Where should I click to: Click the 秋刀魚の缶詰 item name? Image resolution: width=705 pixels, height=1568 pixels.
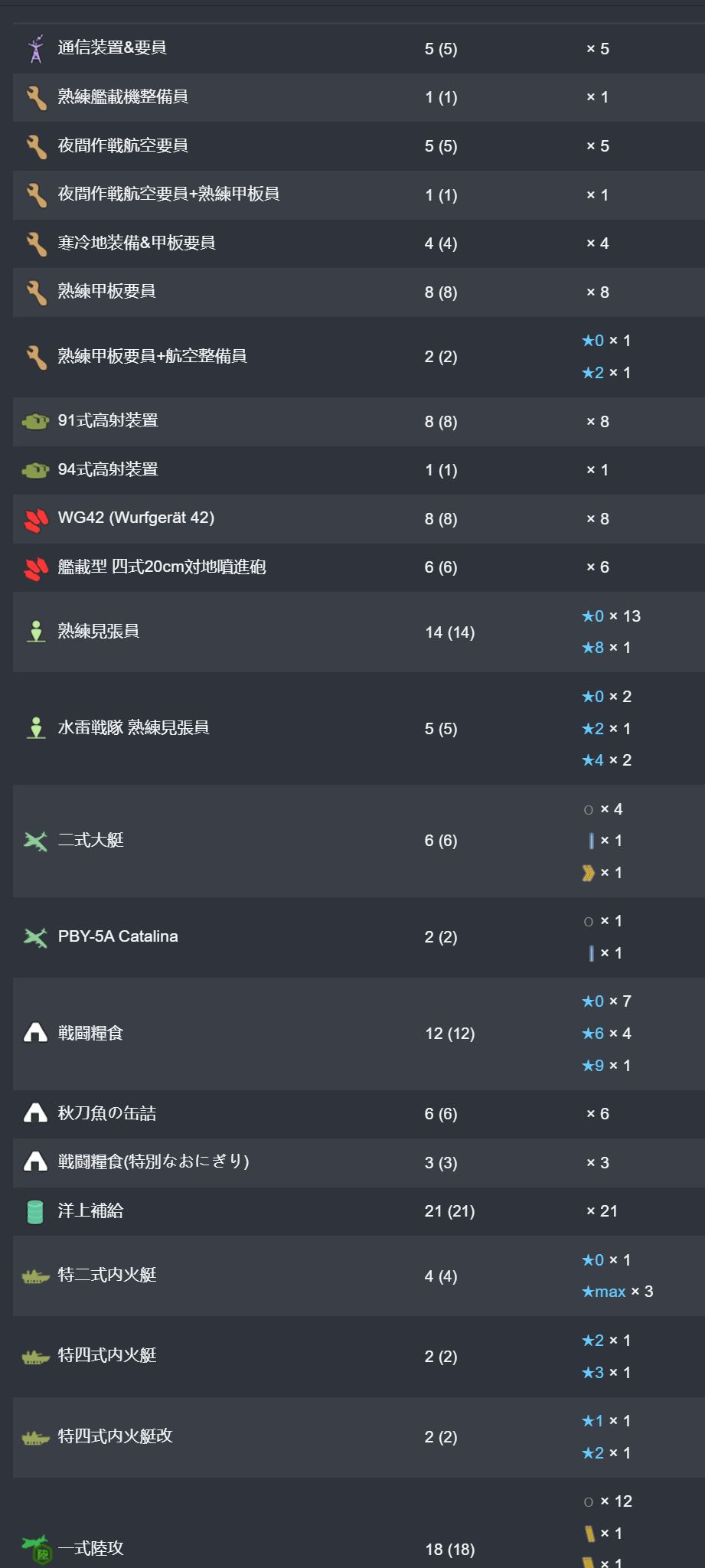pos(107,1113)
